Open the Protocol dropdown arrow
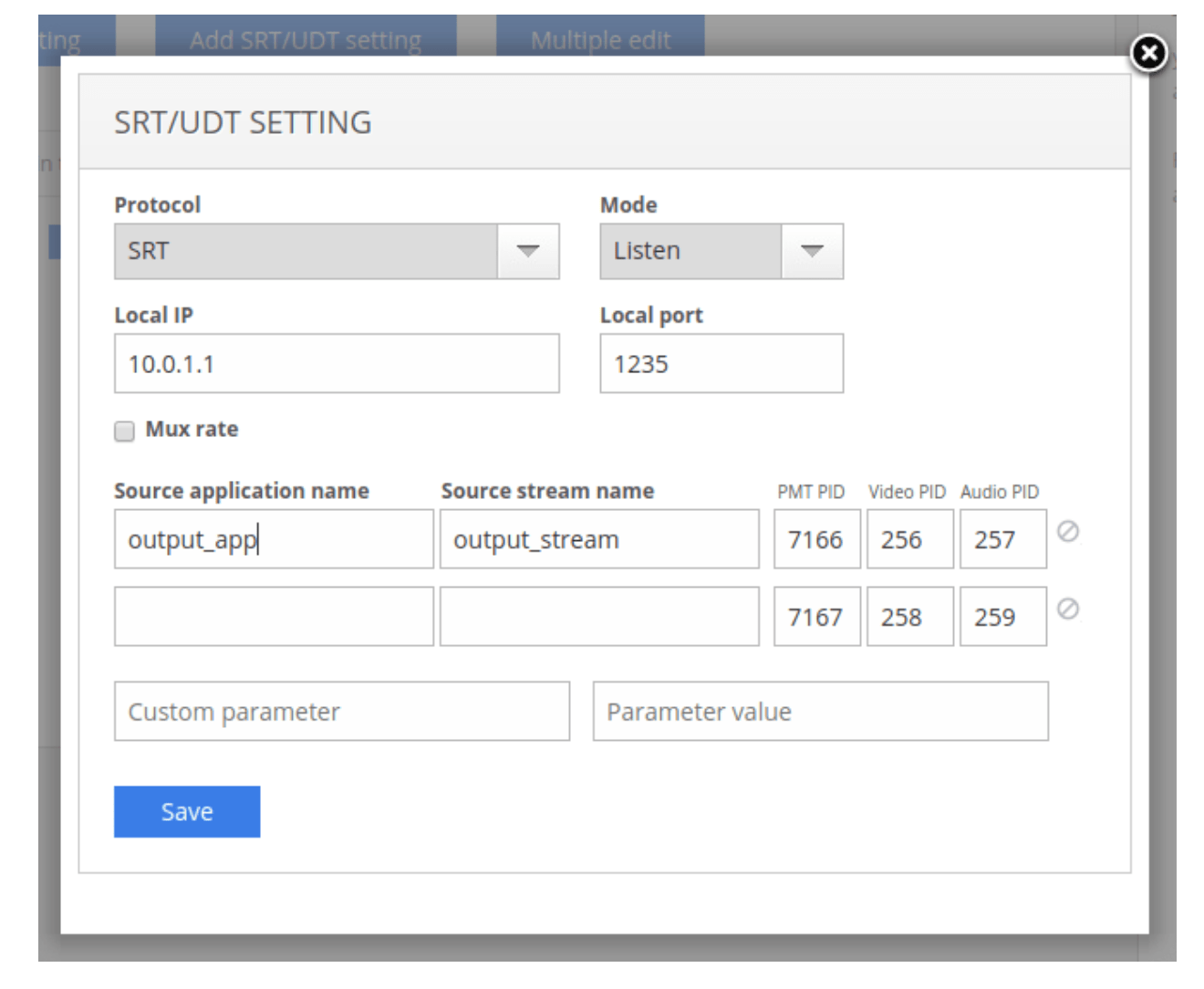The height and width of the screenshot is (989, 1204). coord(527,251)
